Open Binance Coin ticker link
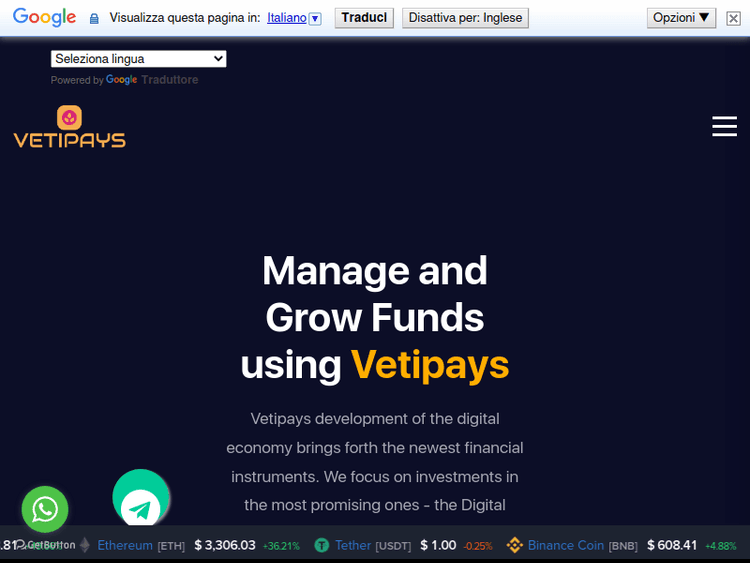 565,545
